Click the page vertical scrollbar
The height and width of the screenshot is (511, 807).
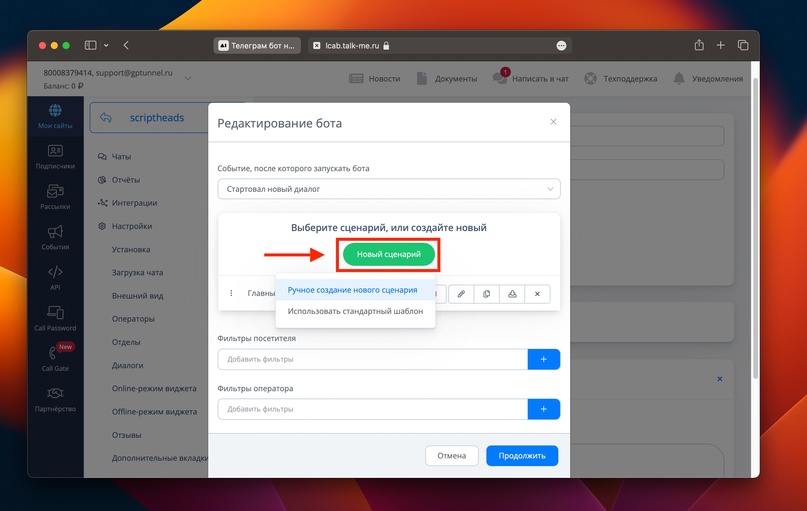coord(755,228)
